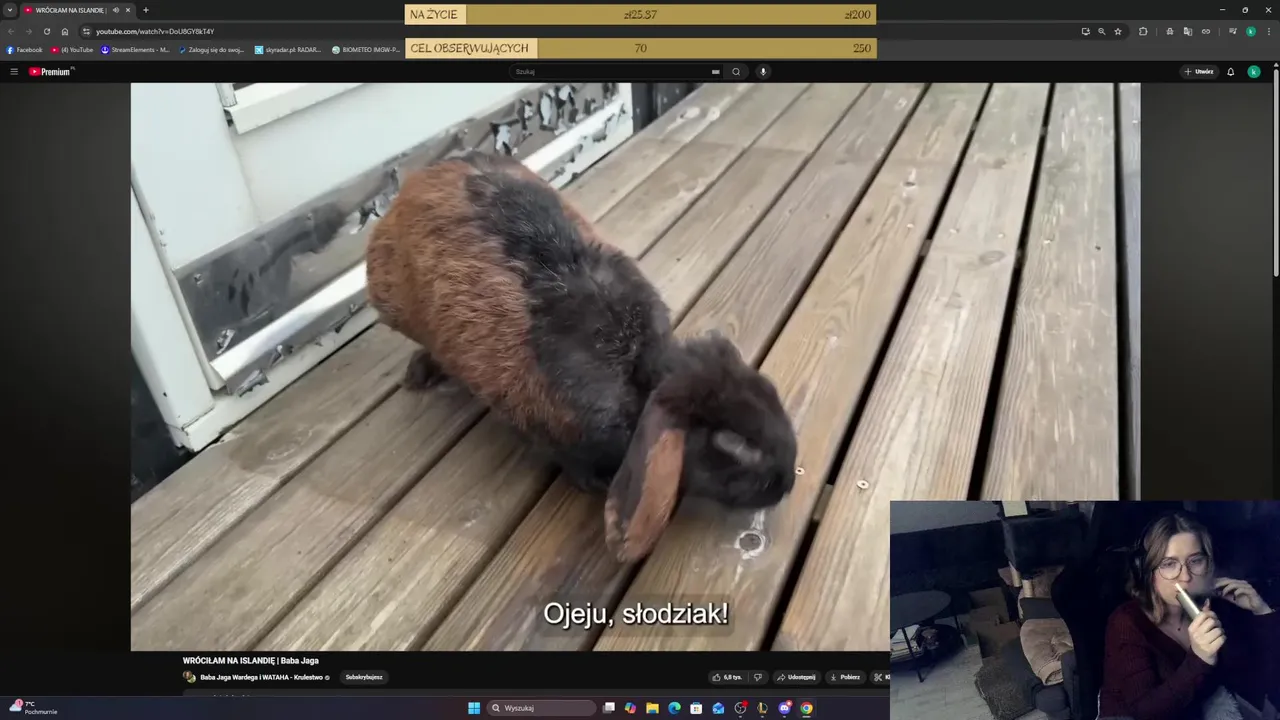Open the skyradar.pl RADAR bookmark
The image size is (1280, 720).
289,49
